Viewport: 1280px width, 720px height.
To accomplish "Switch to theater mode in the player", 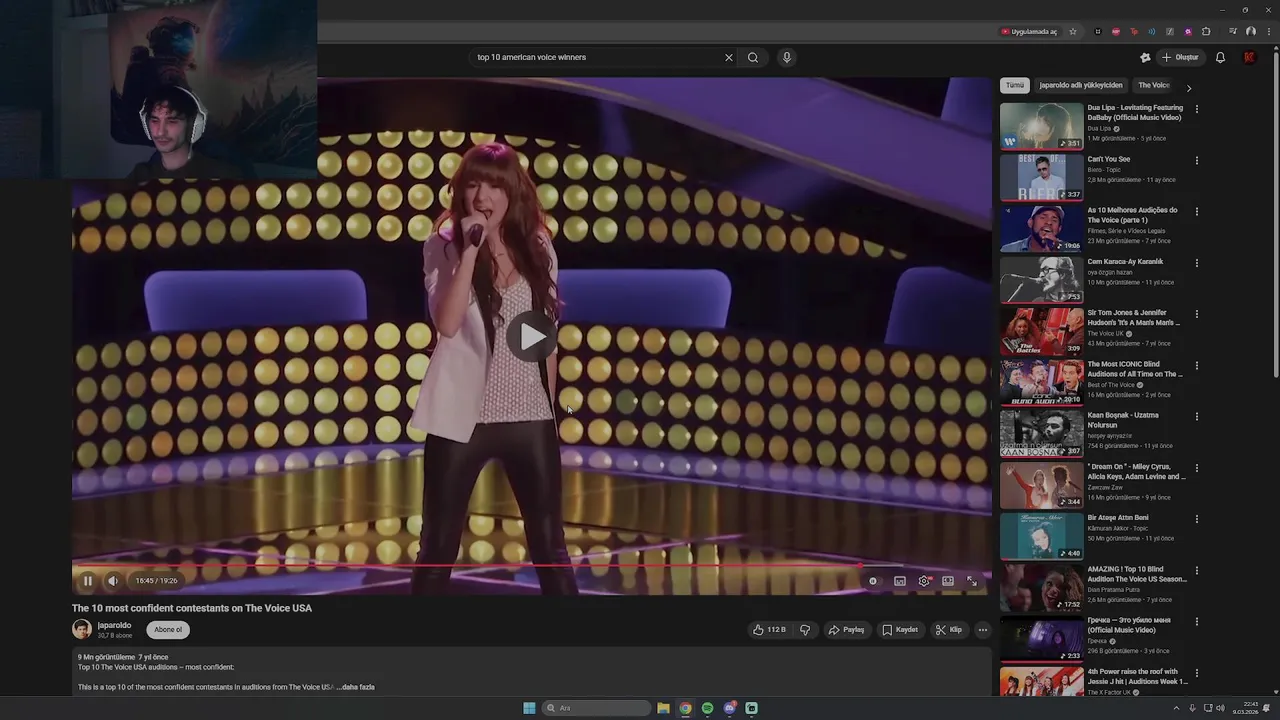I will tap(948, 581).
